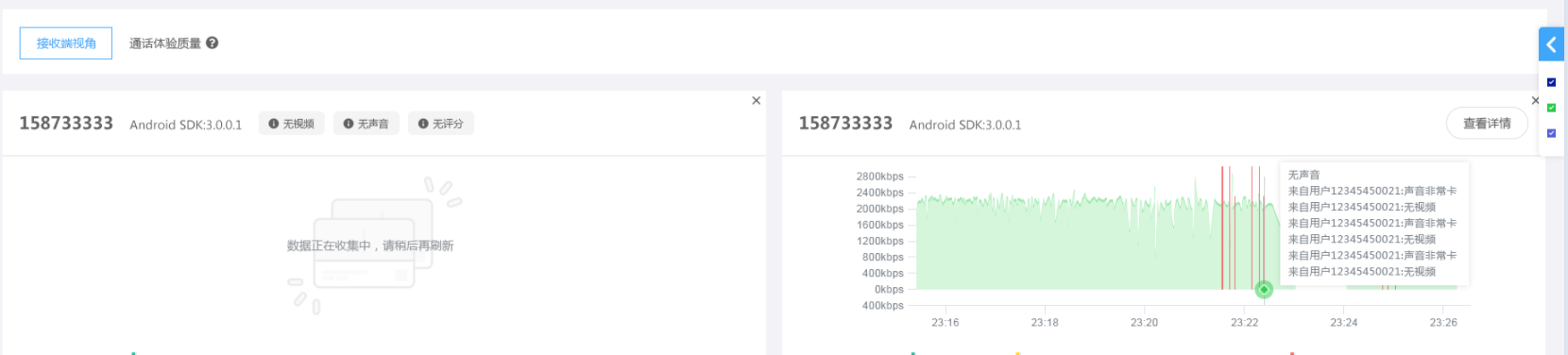1568x355 pixels.
Task: Click the 接收端视角 button
Action: (66, 43)
